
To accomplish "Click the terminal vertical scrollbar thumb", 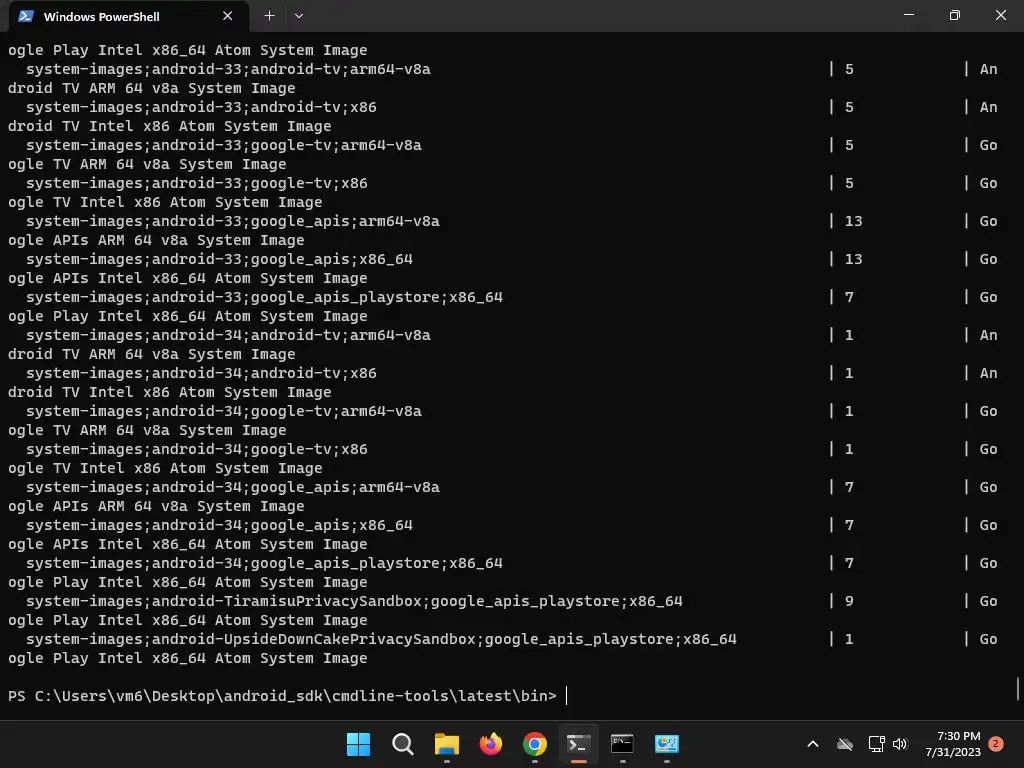I will click(1018, 688).
